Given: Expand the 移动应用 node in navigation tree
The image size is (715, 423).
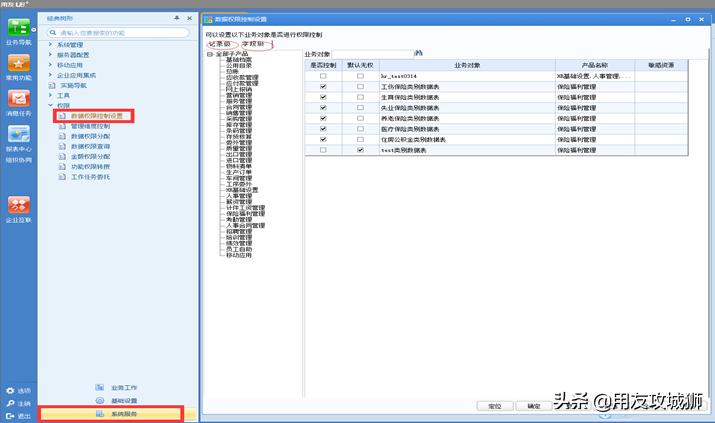Looking at the screenshot, I should click(x=51, y=65).
